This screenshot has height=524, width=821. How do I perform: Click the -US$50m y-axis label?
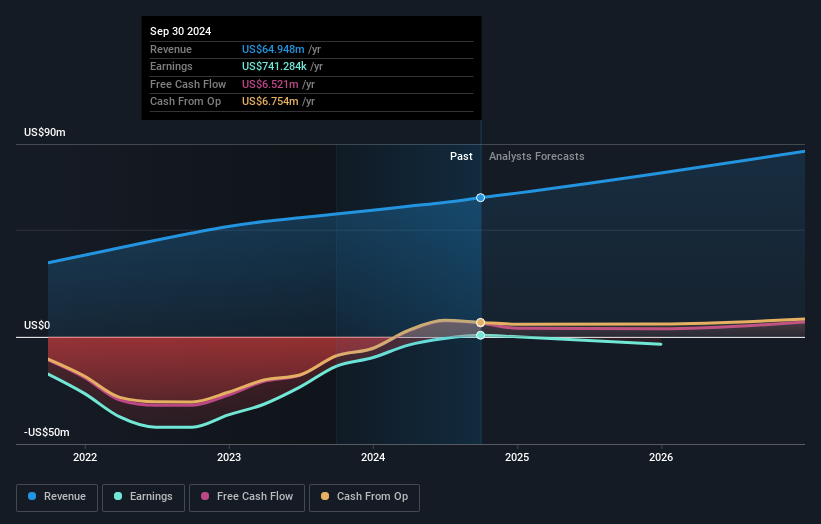pos(47,432)
